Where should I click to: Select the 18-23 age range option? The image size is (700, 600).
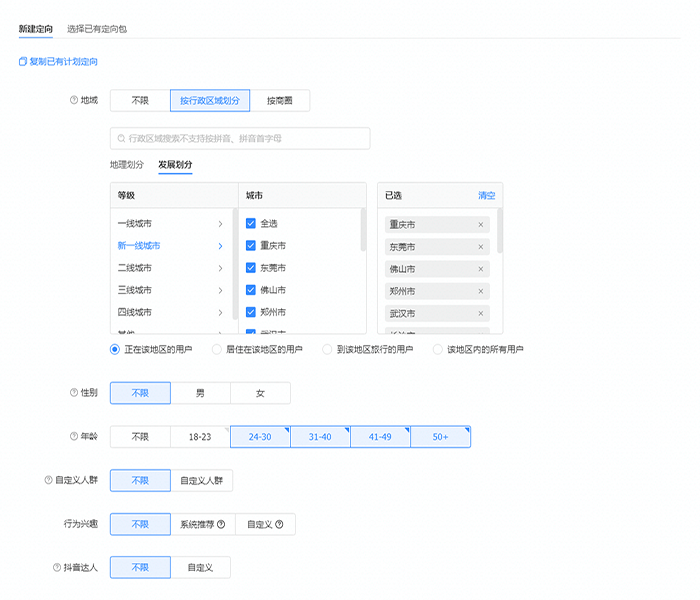coord(200,437)
